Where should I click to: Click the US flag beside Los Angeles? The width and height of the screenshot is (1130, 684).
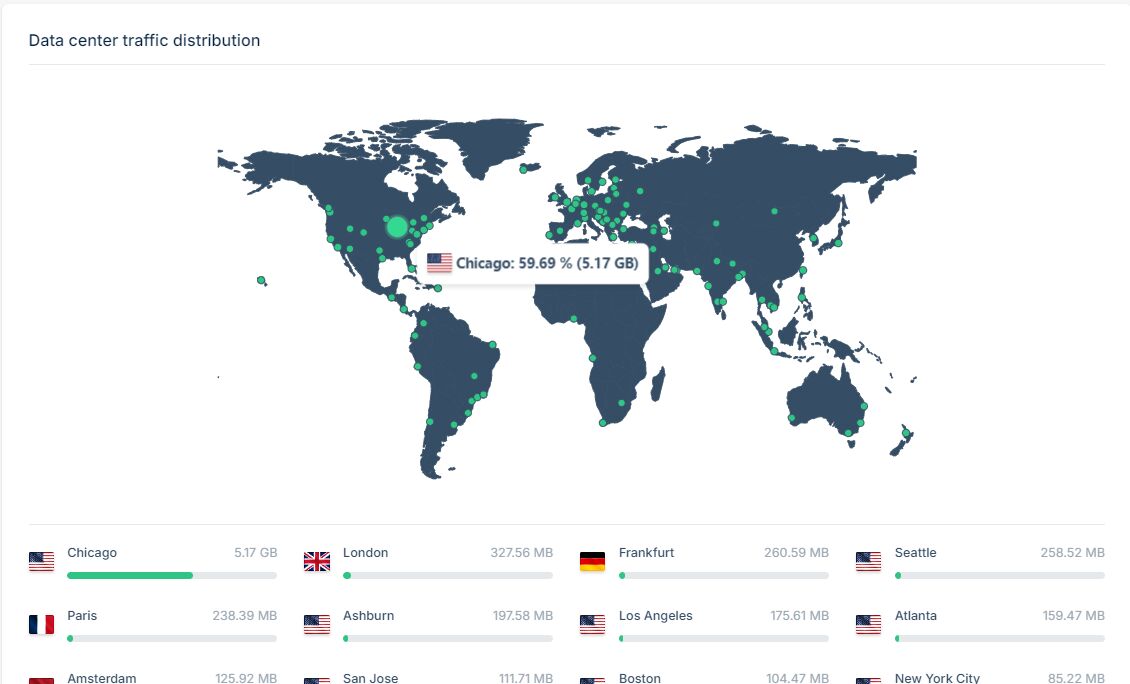[592, 625]
